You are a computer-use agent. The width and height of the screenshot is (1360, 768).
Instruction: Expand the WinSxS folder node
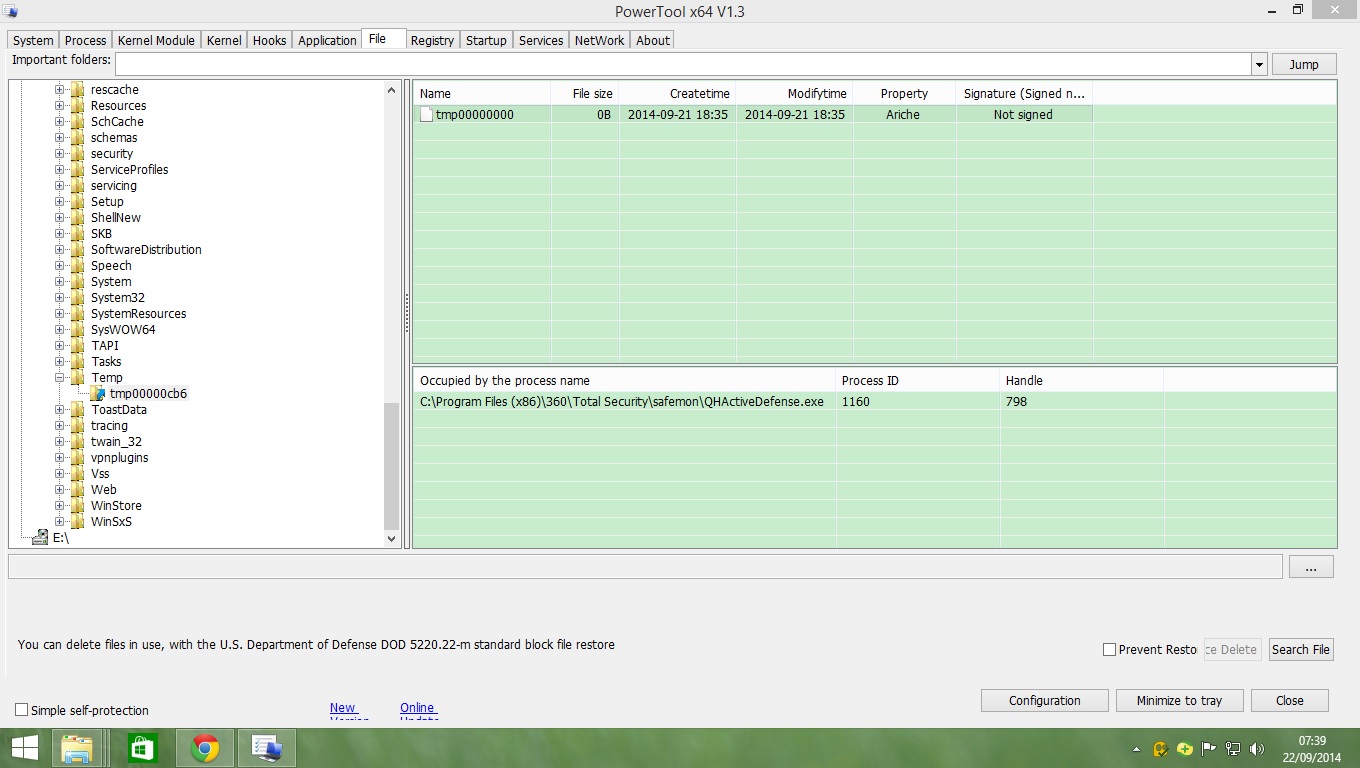60,522
